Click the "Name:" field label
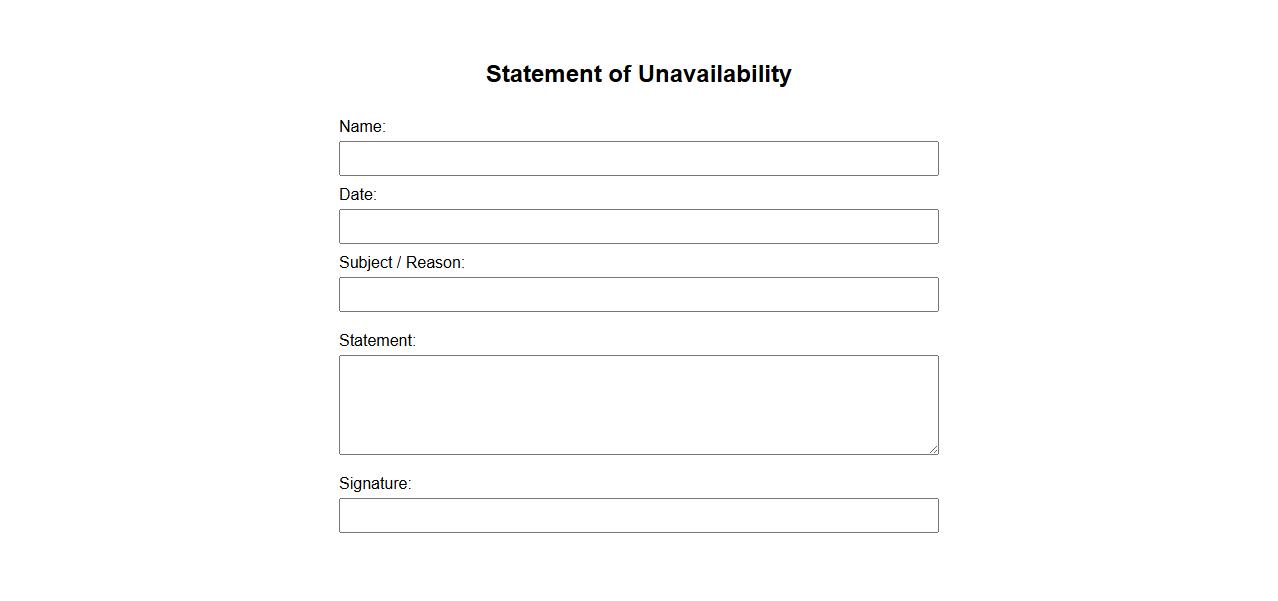The width and height of the screenshot is (1278, 601). pos(362,127)
